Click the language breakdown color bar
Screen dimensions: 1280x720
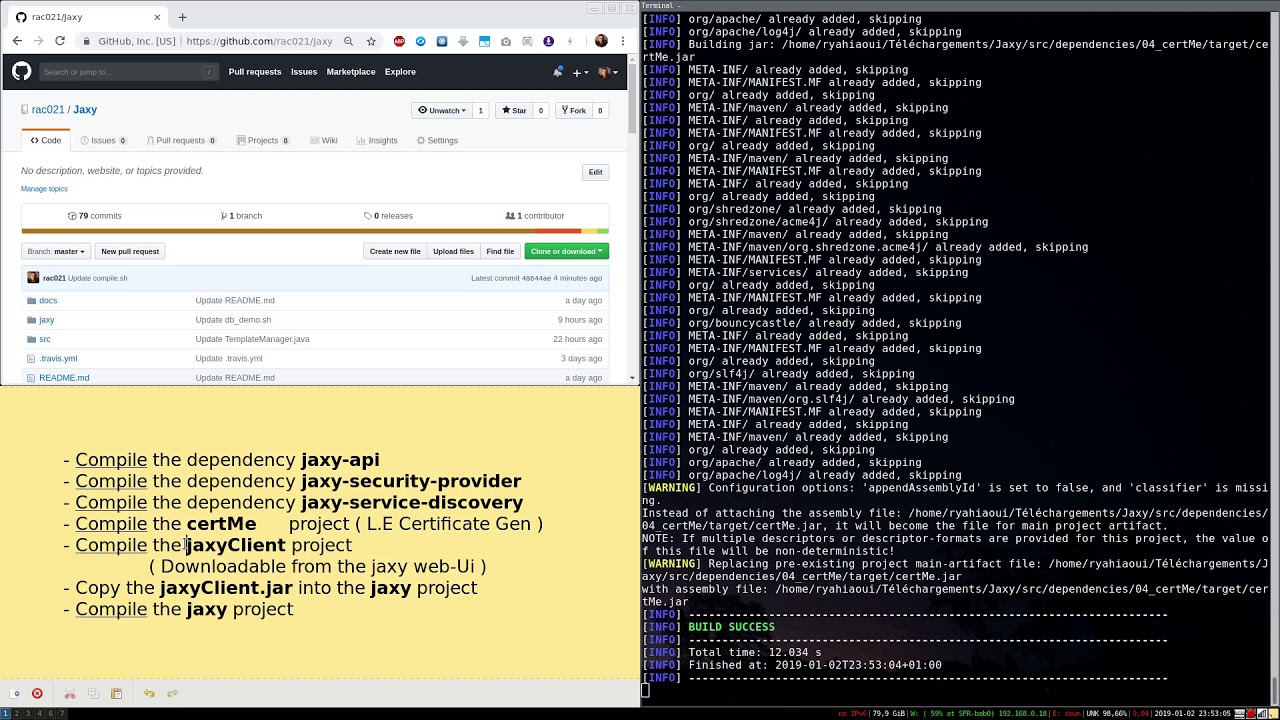tap(315, 231)
